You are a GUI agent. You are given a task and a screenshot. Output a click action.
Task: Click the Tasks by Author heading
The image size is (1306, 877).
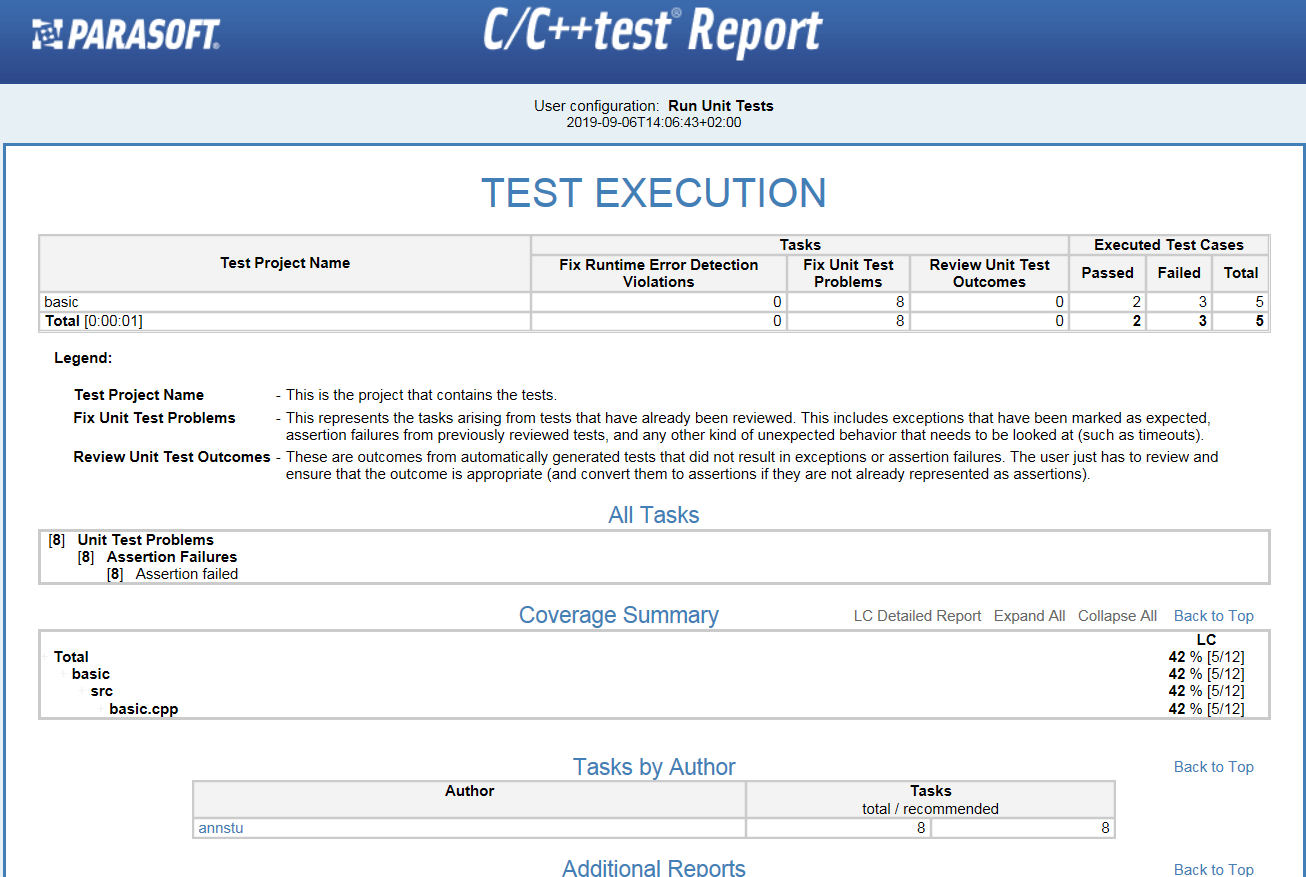(x=654, y=767)
